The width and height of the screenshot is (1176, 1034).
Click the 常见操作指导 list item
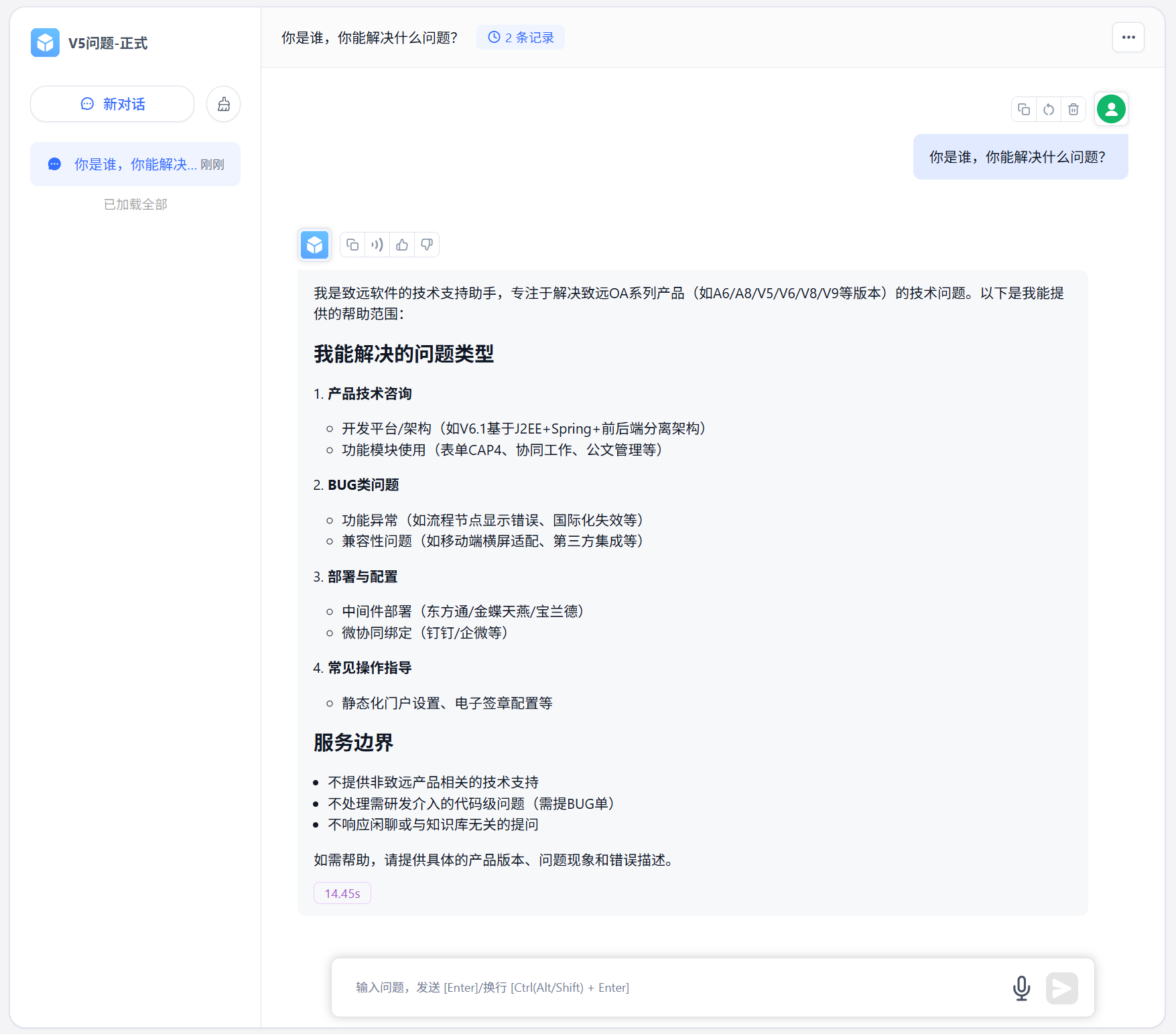point(370,667)
